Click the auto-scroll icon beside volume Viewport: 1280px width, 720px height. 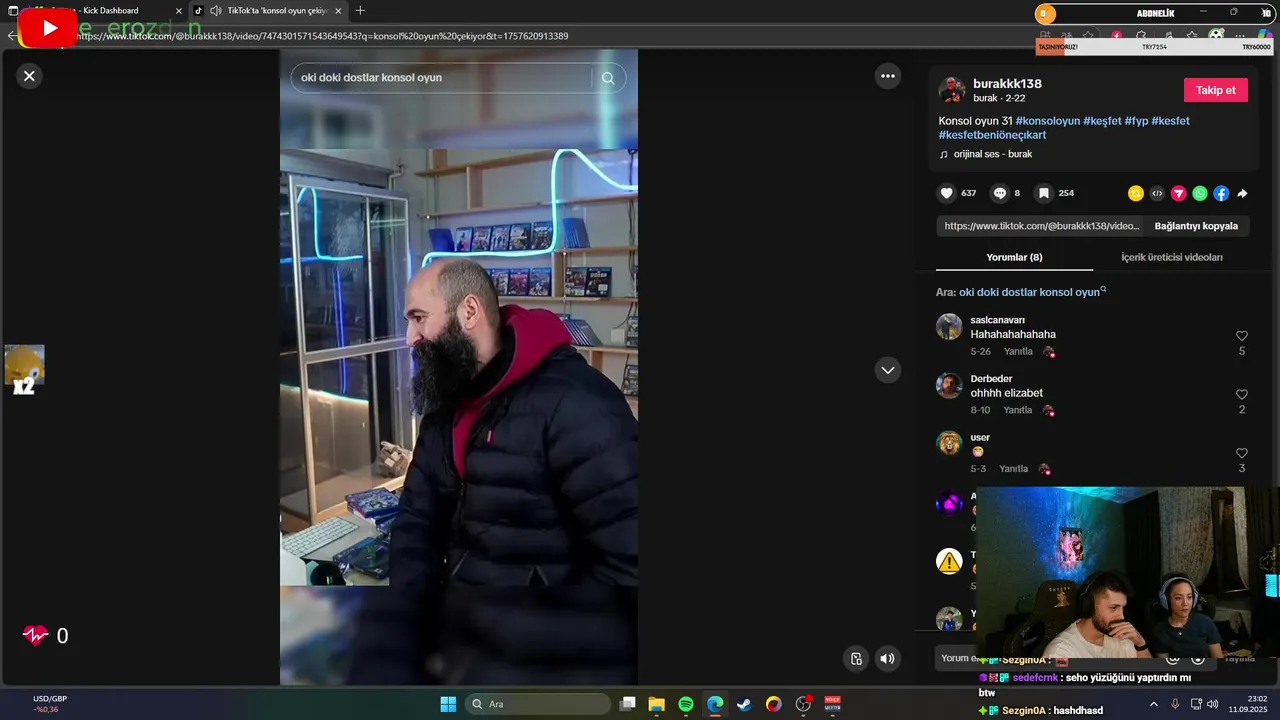(856, 658)
